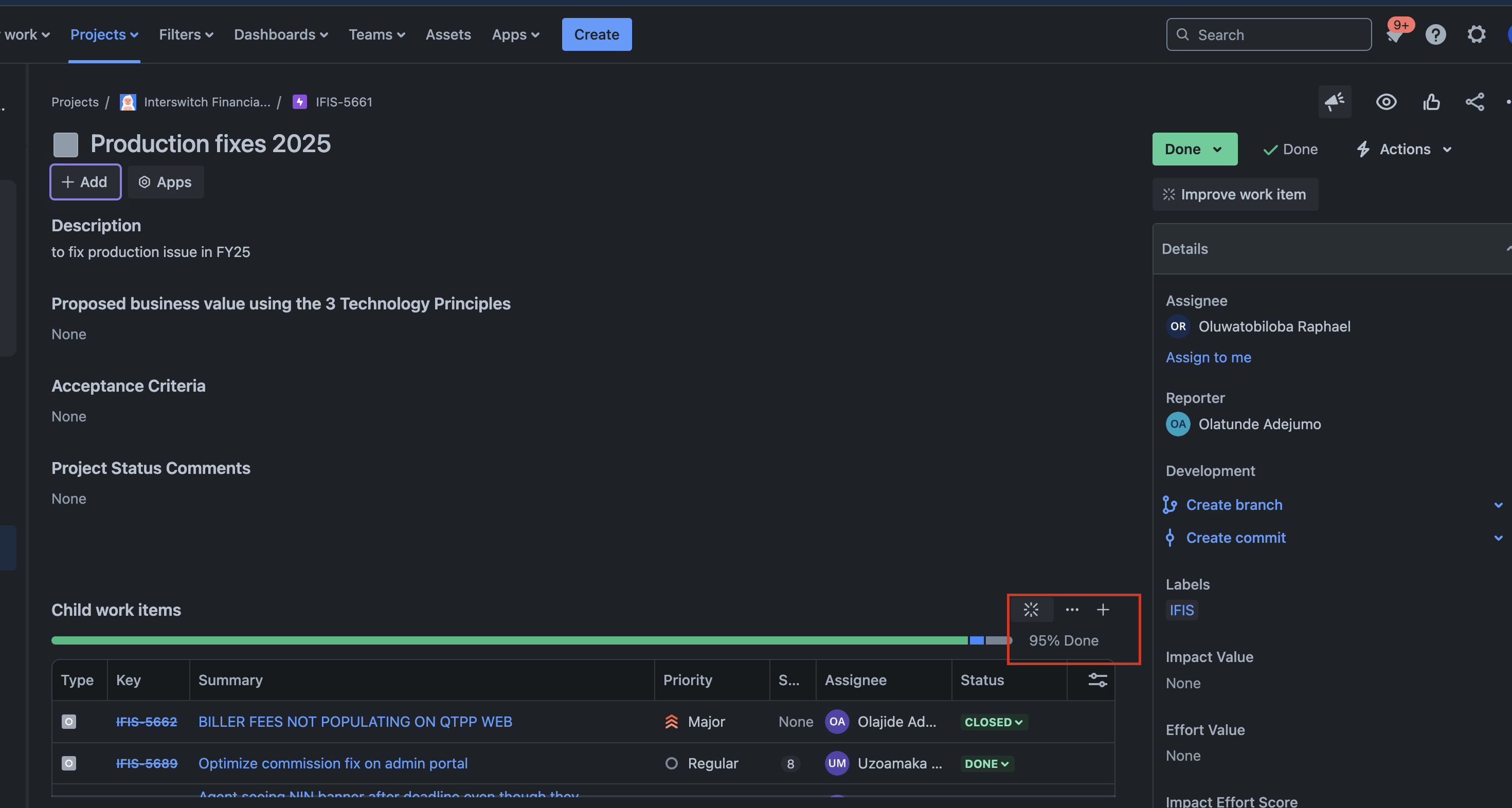Open child work items more options

1072,610
